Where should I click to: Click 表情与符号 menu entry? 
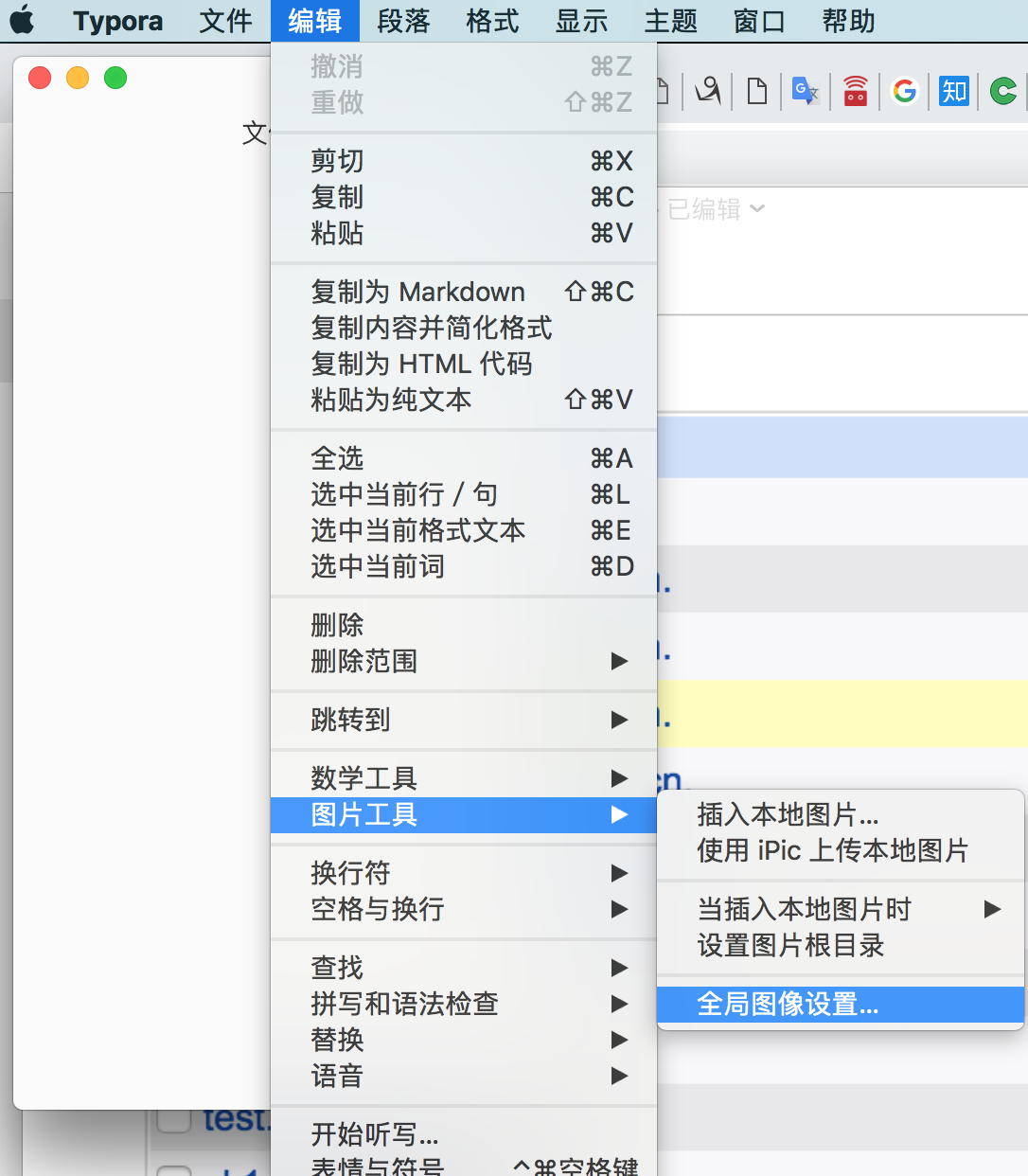(464, 1167)
